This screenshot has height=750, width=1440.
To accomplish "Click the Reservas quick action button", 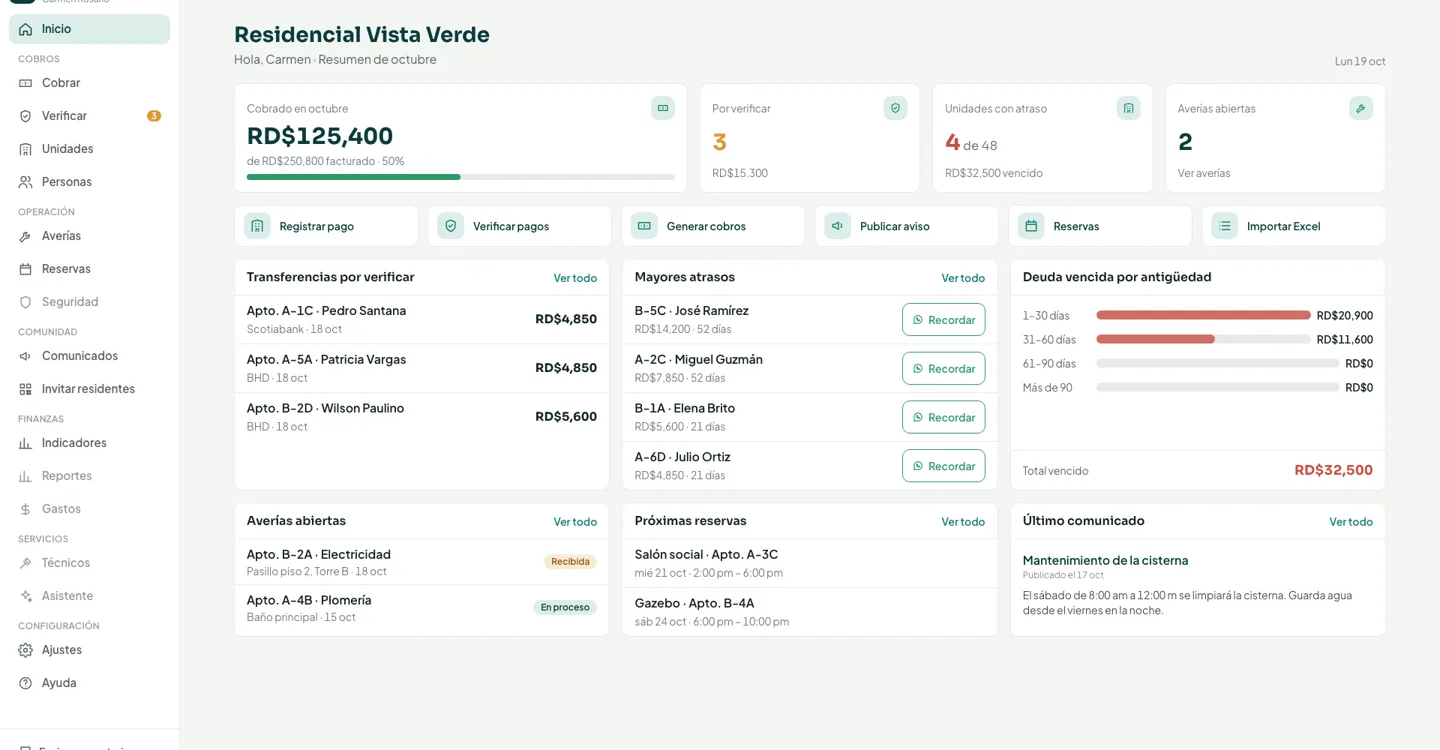I will pyautogui.click(x=1100, y=226).
